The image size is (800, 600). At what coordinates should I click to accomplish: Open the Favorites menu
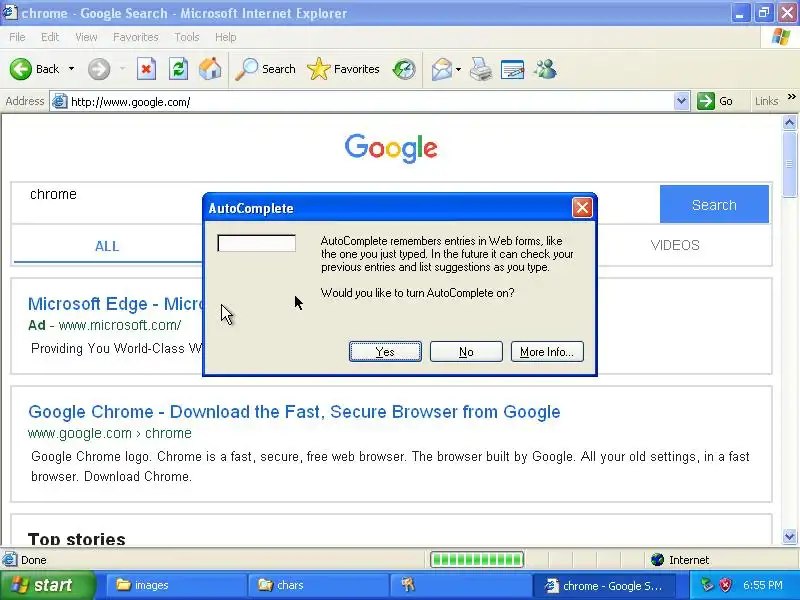click(x=136, y=37)
